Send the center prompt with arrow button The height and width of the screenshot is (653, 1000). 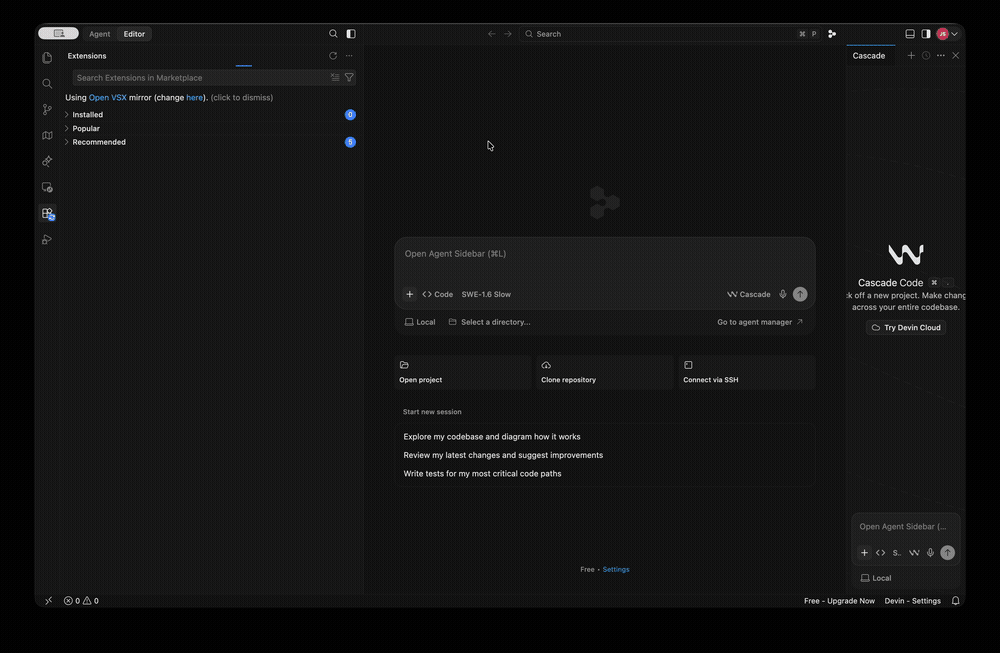pyautogui.click(x=800, y=294)
